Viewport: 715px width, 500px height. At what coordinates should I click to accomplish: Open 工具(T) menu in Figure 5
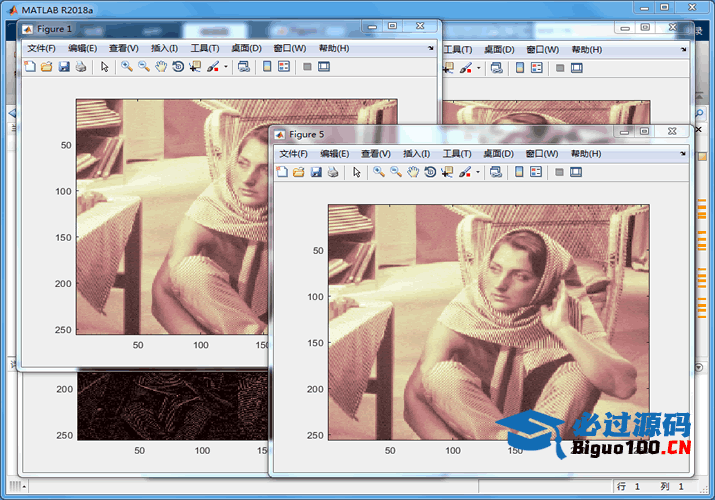click(x=457, y=154)
